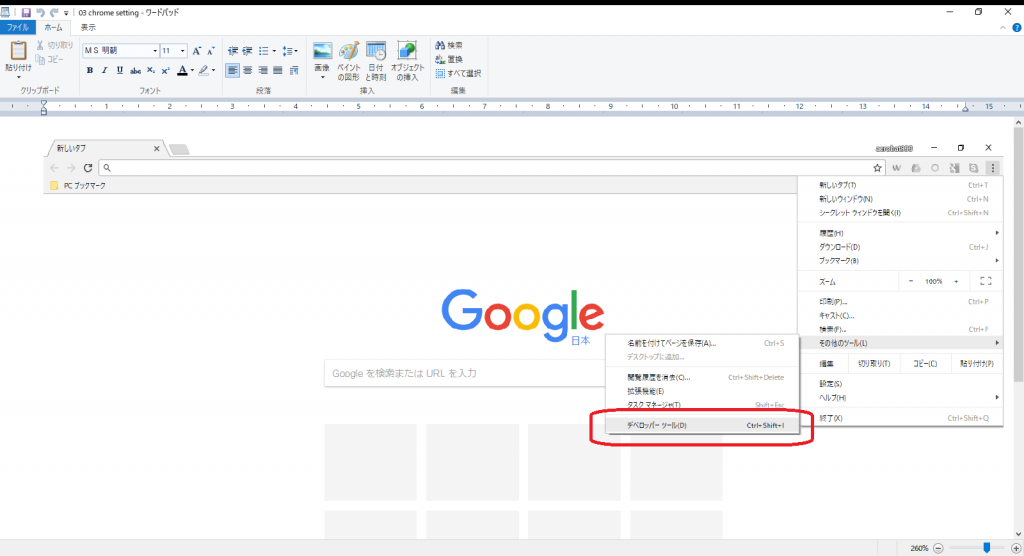Toggle italic formatting

[104, 70]
